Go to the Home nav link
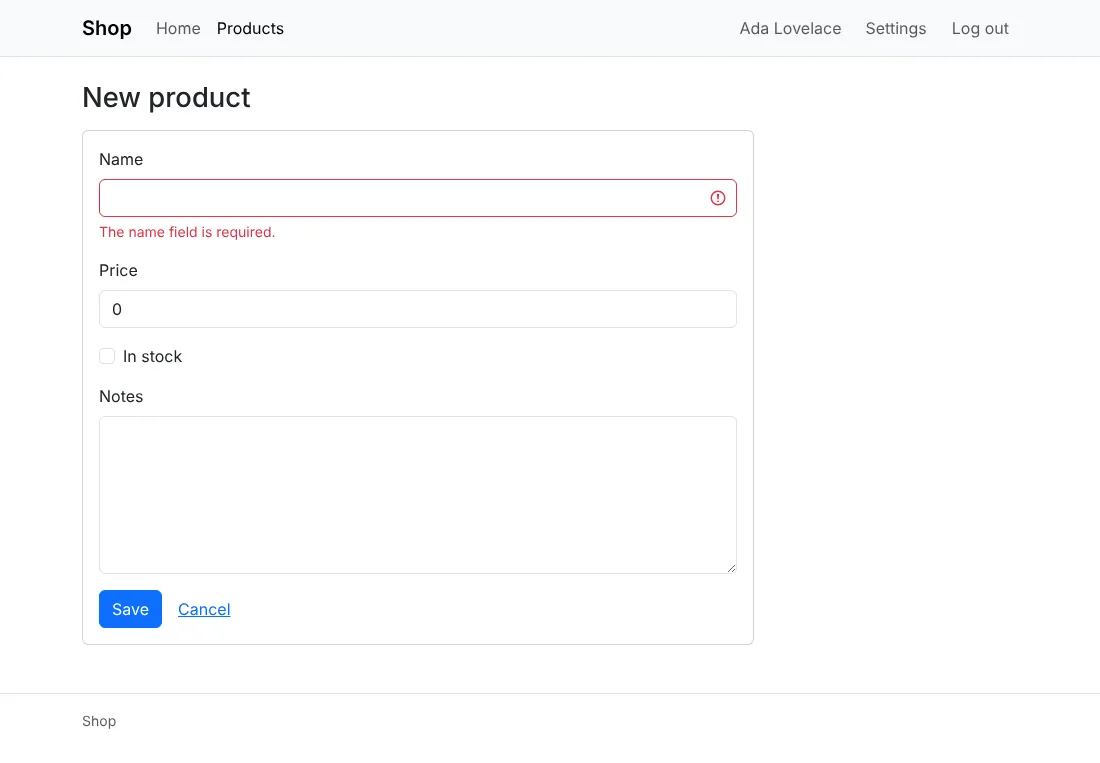 [x=178, y=28]
